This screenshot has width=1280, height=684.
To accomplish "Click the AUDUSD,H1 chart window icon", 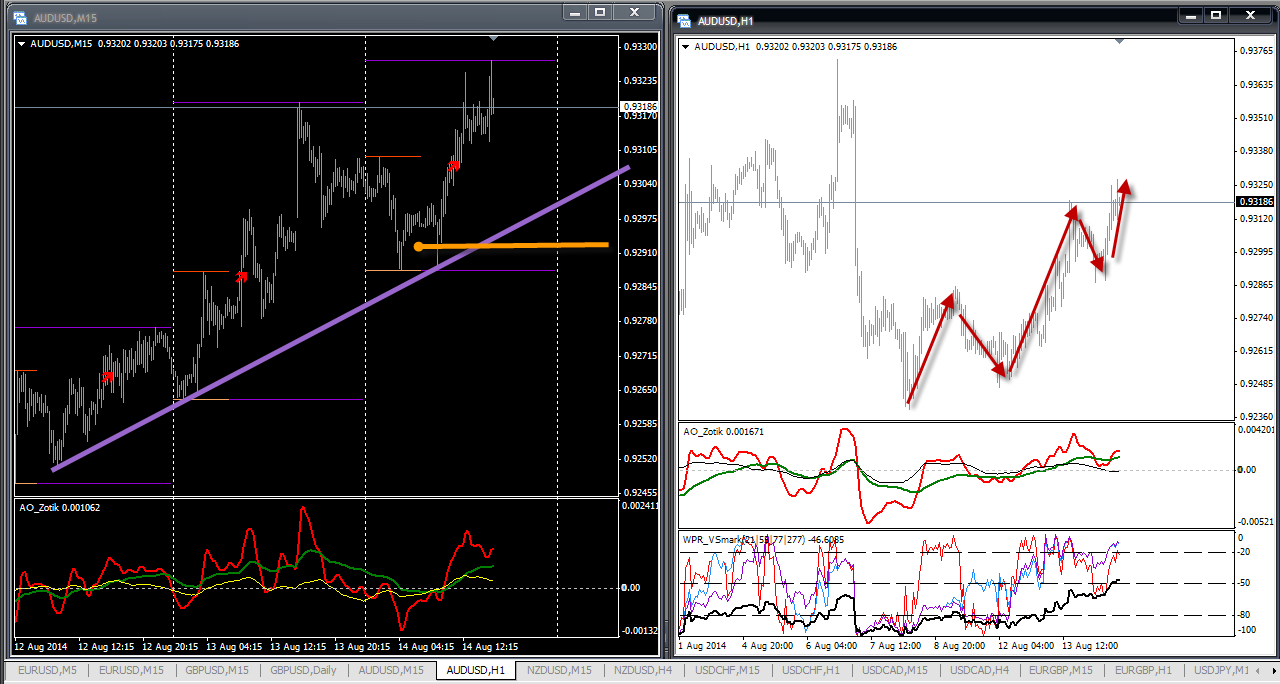I will point(684,20).
